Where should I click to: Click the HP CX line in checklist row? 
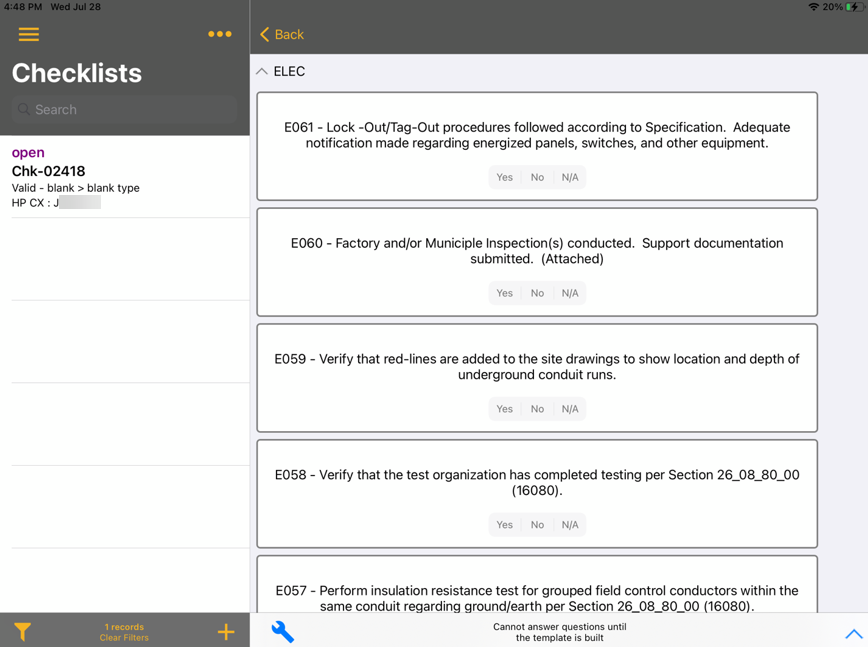tap(56, 203)
